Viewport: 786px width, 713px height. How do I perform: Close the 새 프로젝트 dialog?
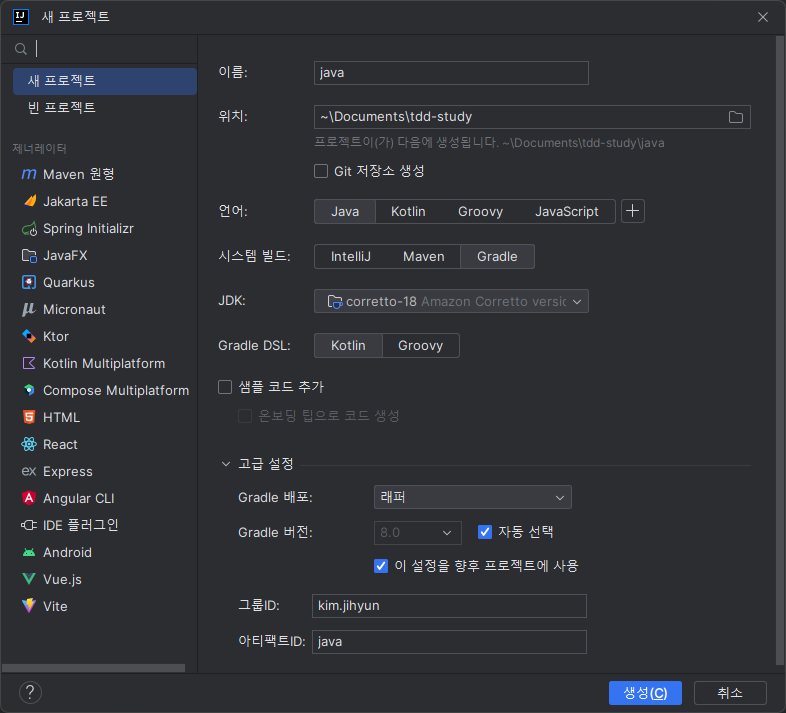pyautogui.click(x=763, y=17)
